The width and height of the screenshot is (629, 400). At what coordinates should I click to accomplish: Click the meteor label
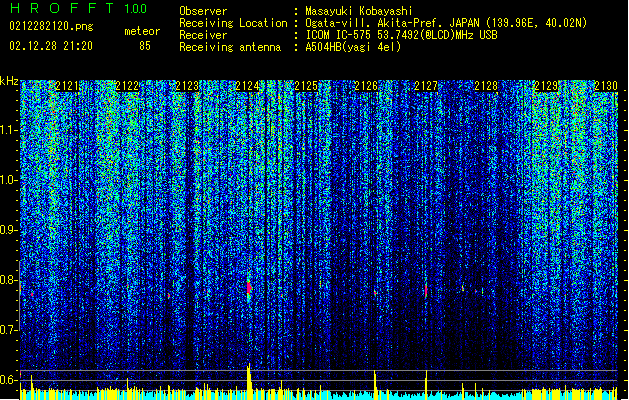point(142,31)
